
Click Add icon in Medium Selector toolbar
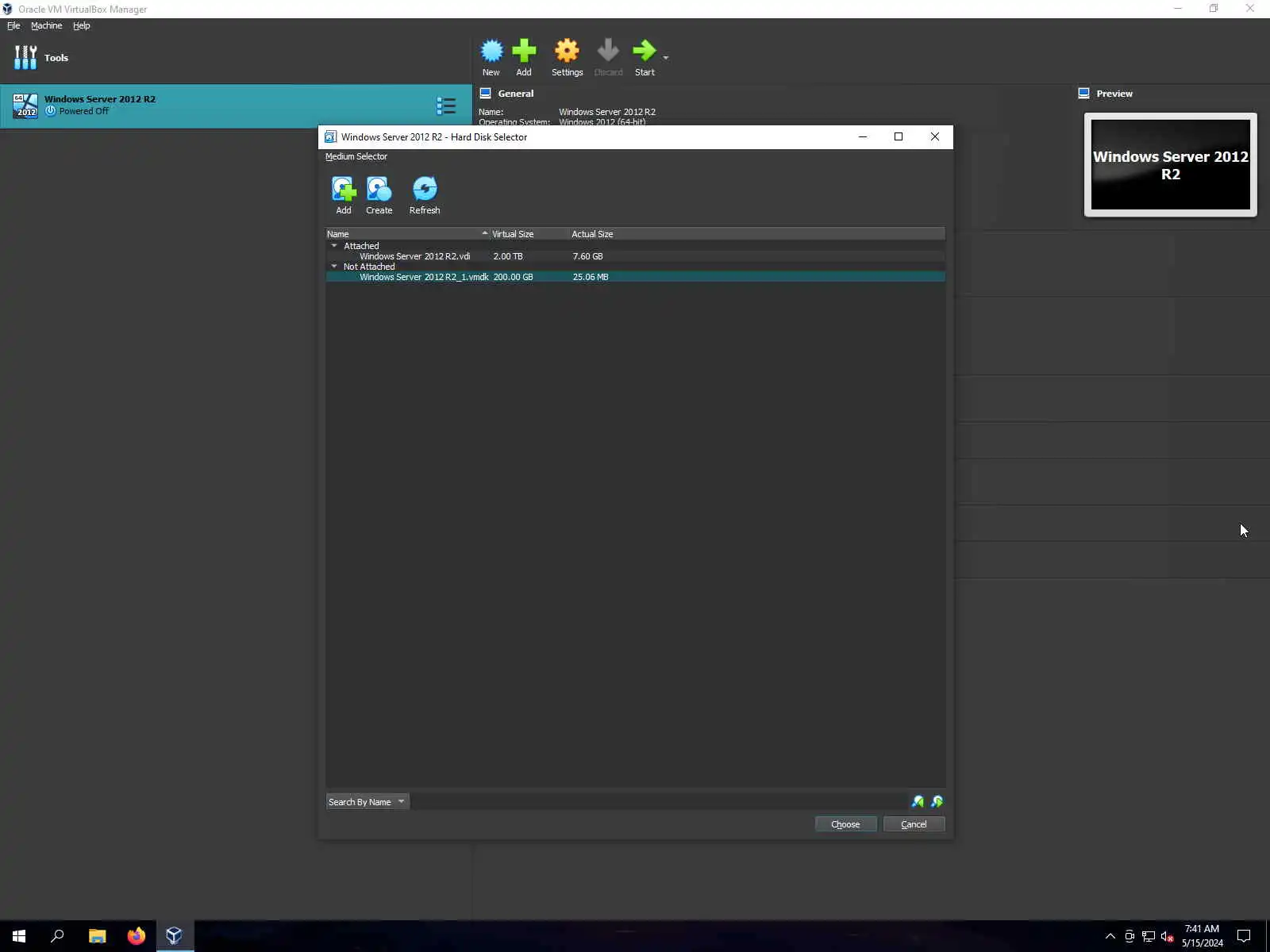(343, 189)
